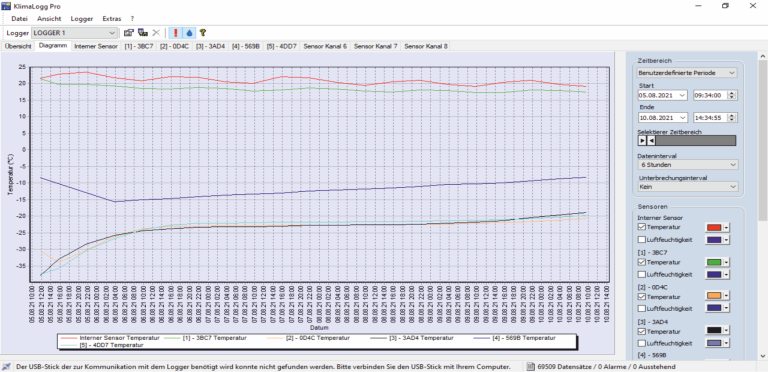Click the KlimaLogg Pro title bar app icon
Image resolution: width=768 pixels, height=372 pixels.
(6, 6)
